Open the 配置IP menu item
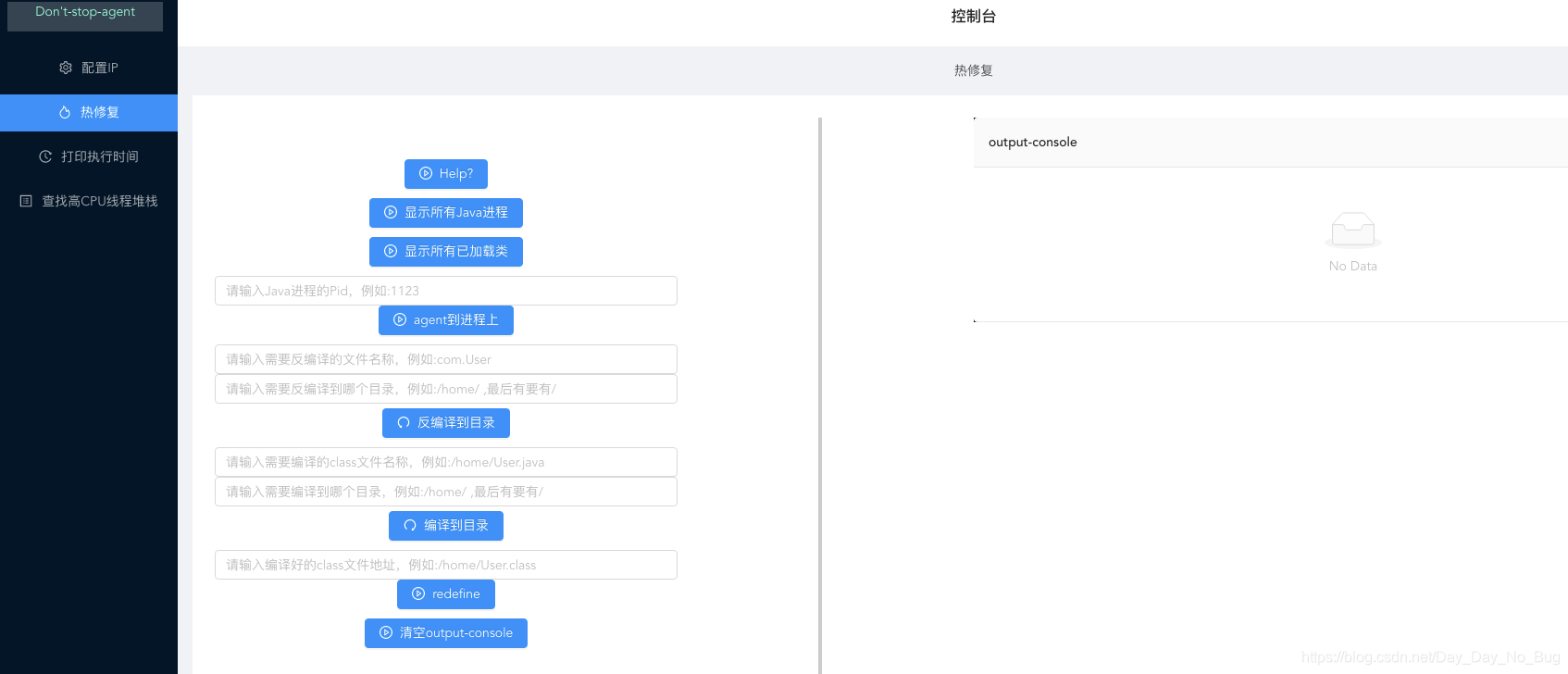This screenshot has width=1568, height=674. click(x=89, y=68)
